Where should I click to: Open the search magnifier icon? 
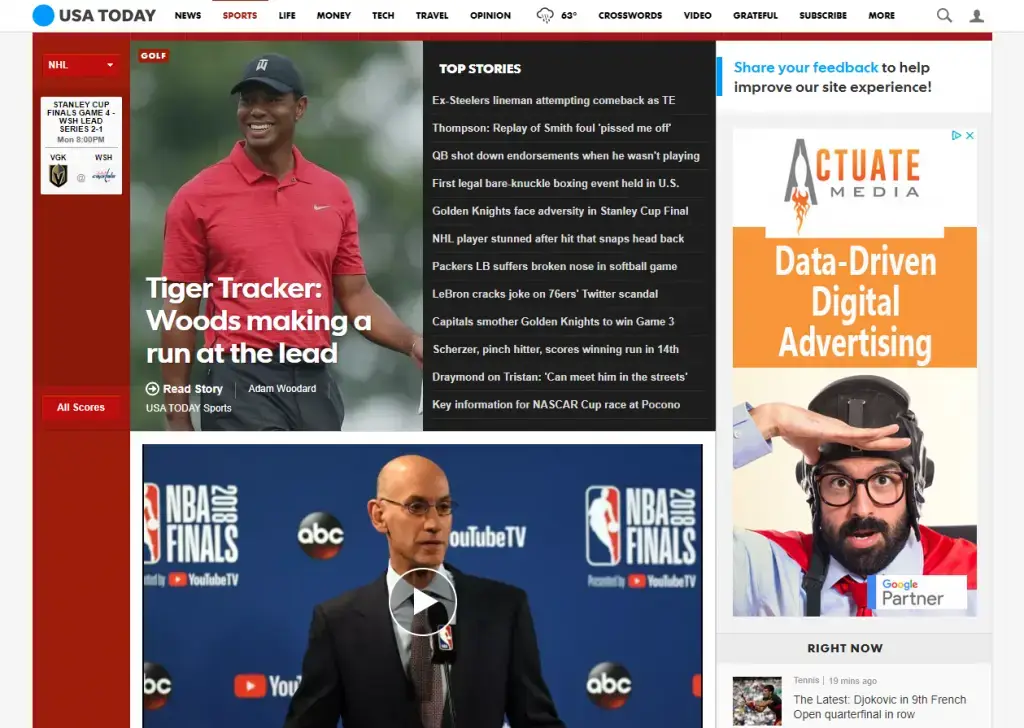[944, 15]
